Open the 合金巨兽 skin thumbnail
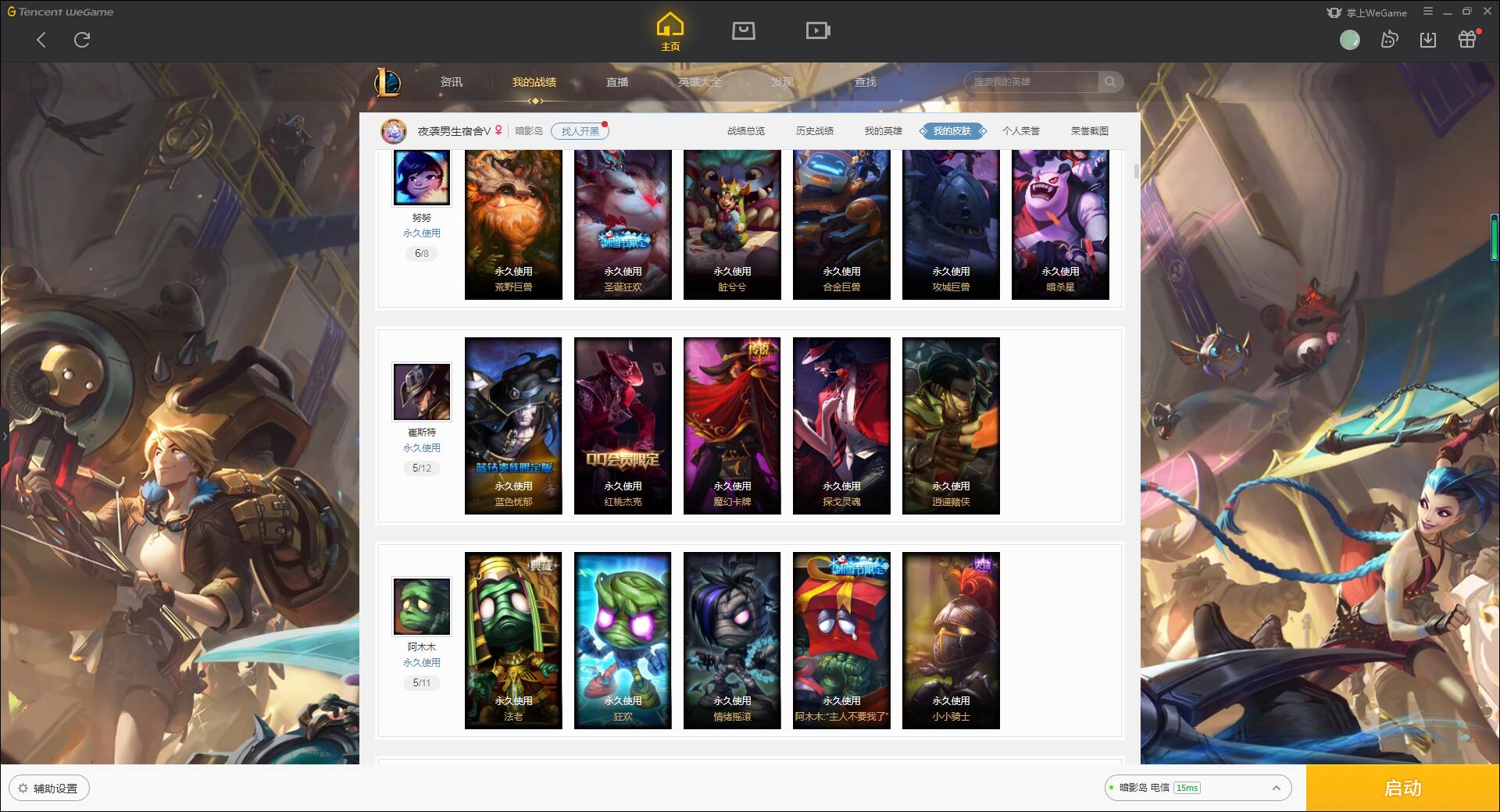 coord(841,225)
